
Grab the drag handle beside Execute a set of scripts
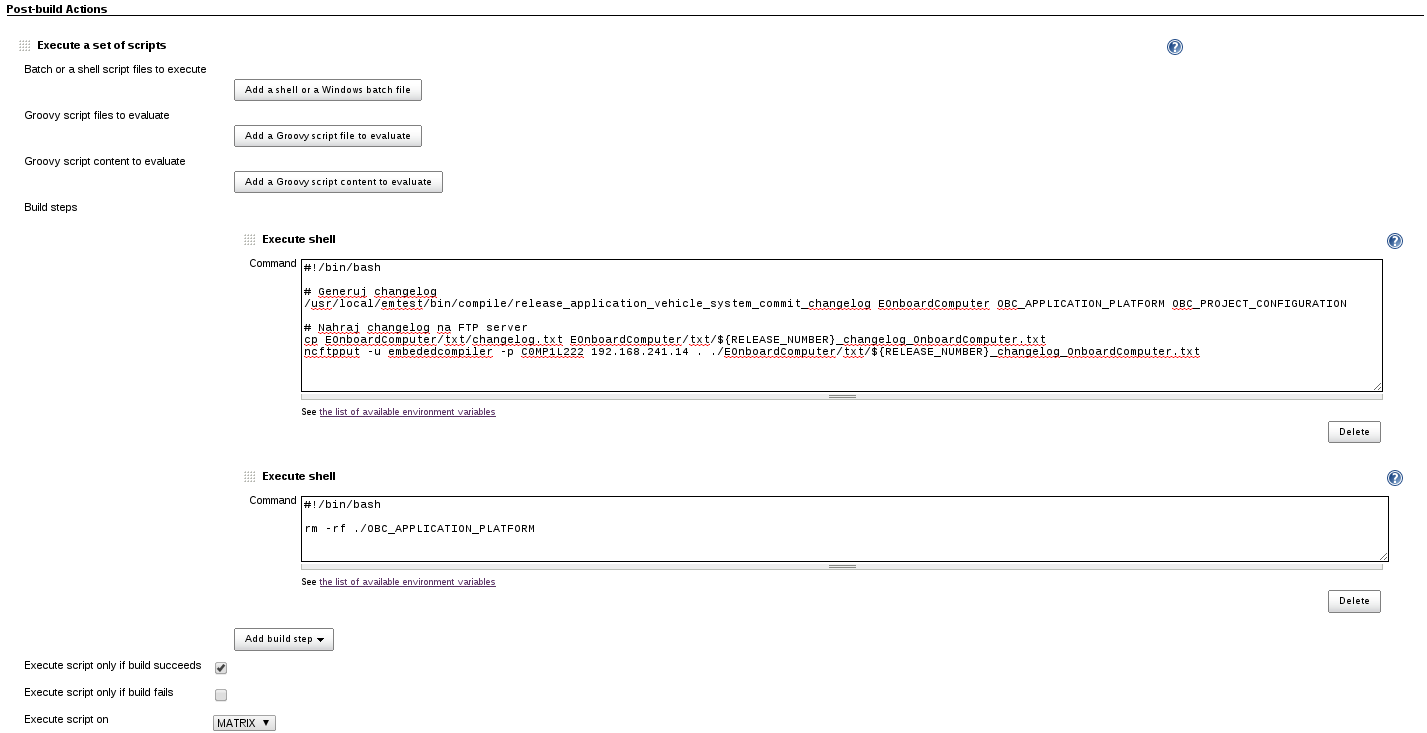click(22, 44)
